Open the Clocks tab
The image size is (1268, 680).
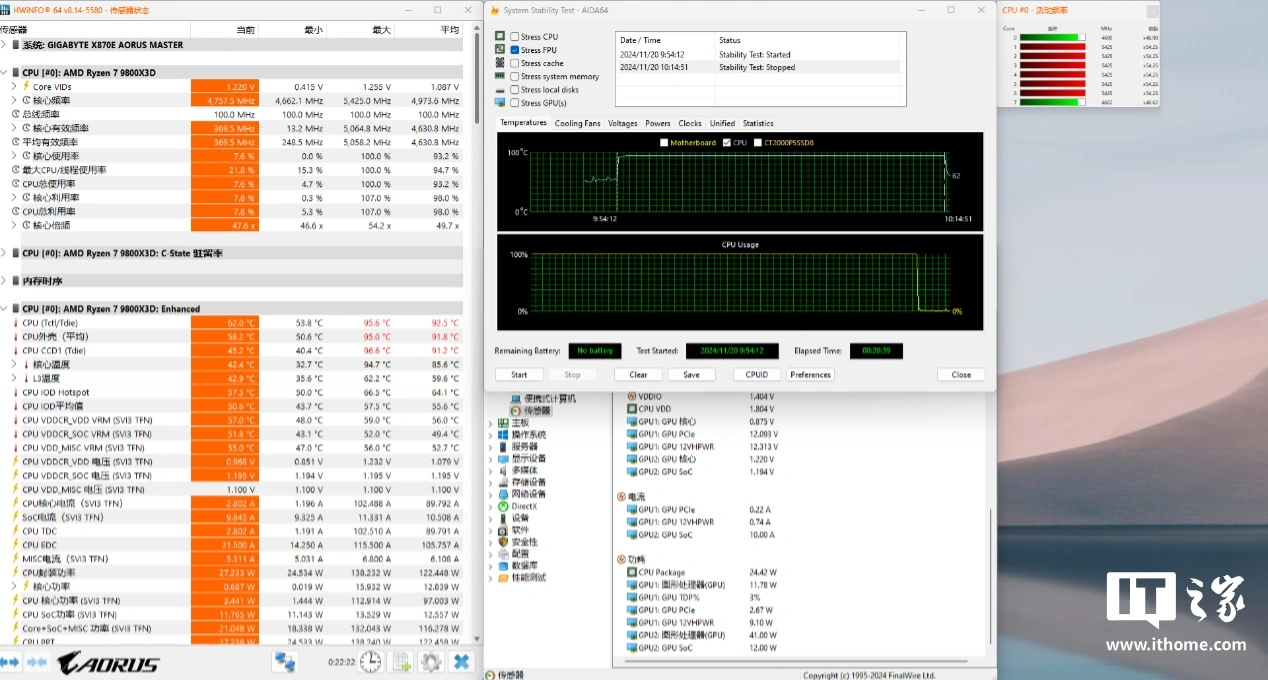click(x=690, y=123)
